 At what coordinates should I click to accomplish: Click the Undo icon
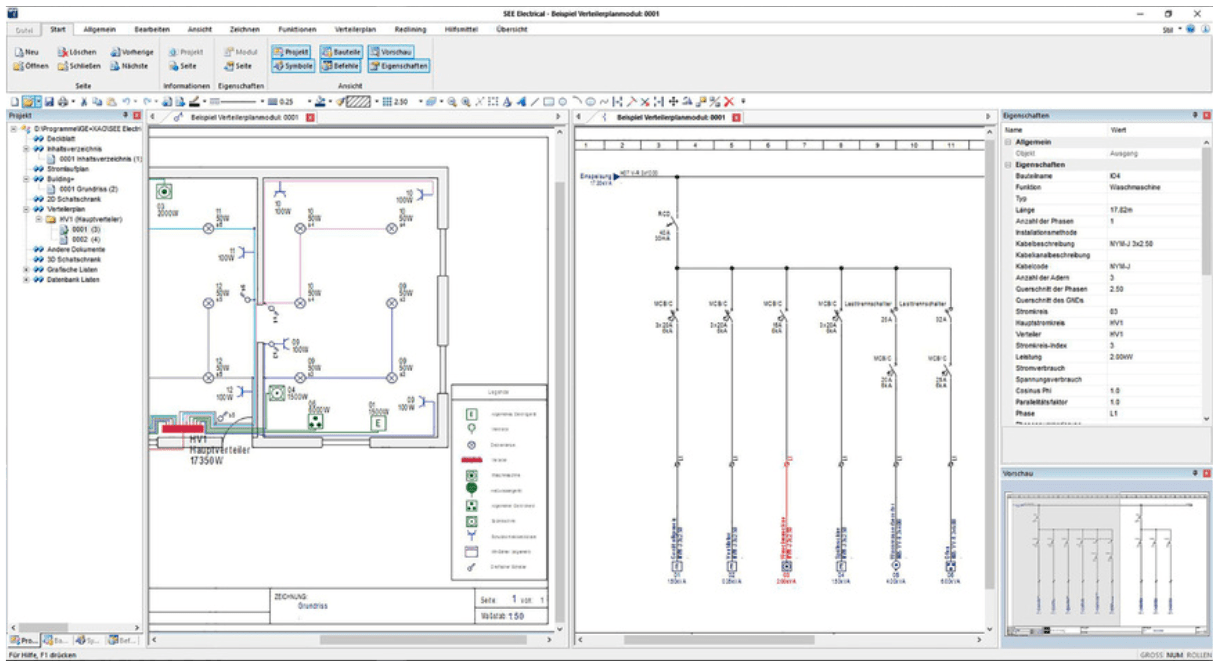tap(126, 100)
